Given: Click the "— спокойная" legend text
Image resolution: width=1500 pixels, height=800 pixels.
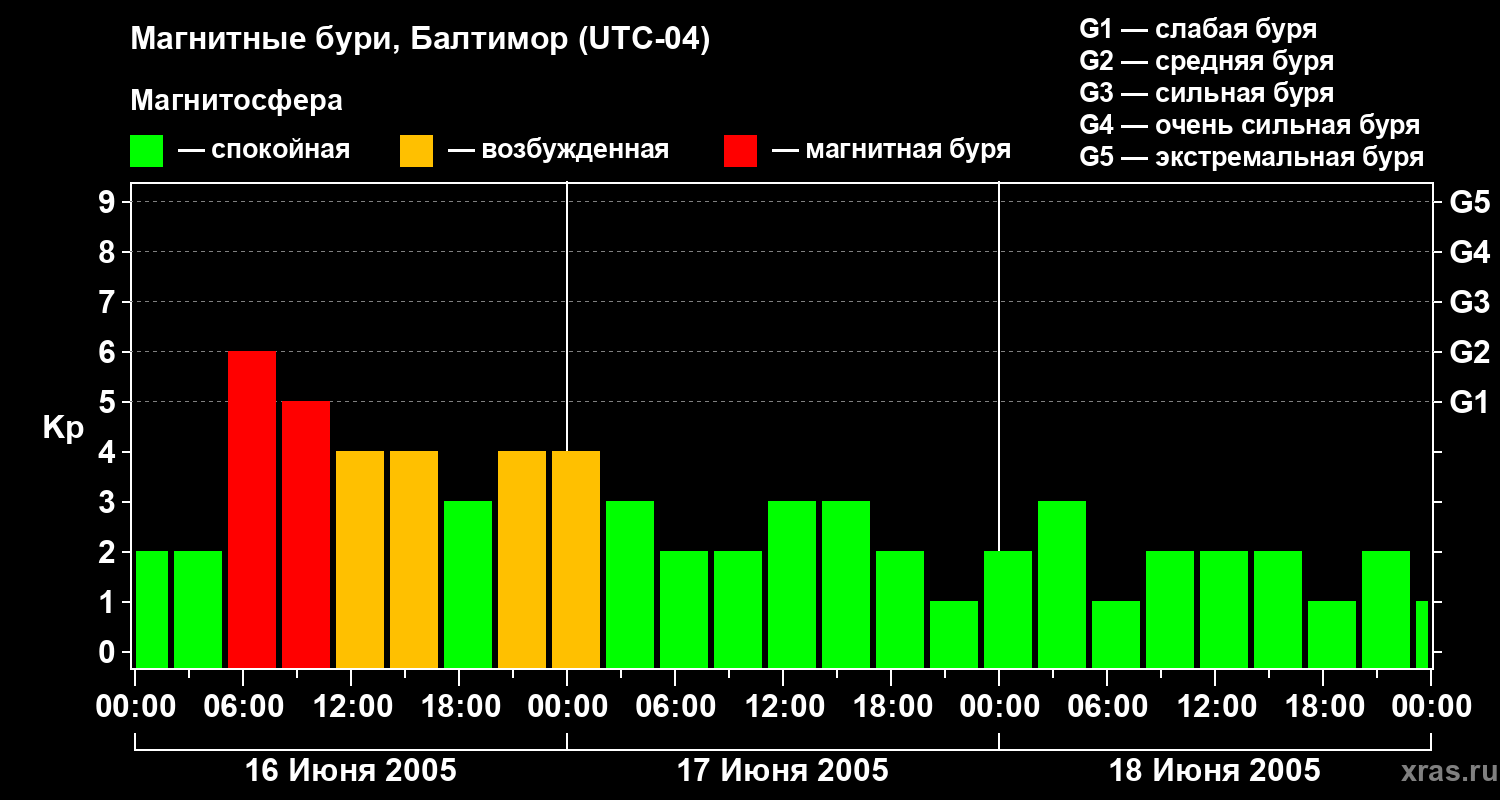Looking at the screenshot, I should 264,150.
